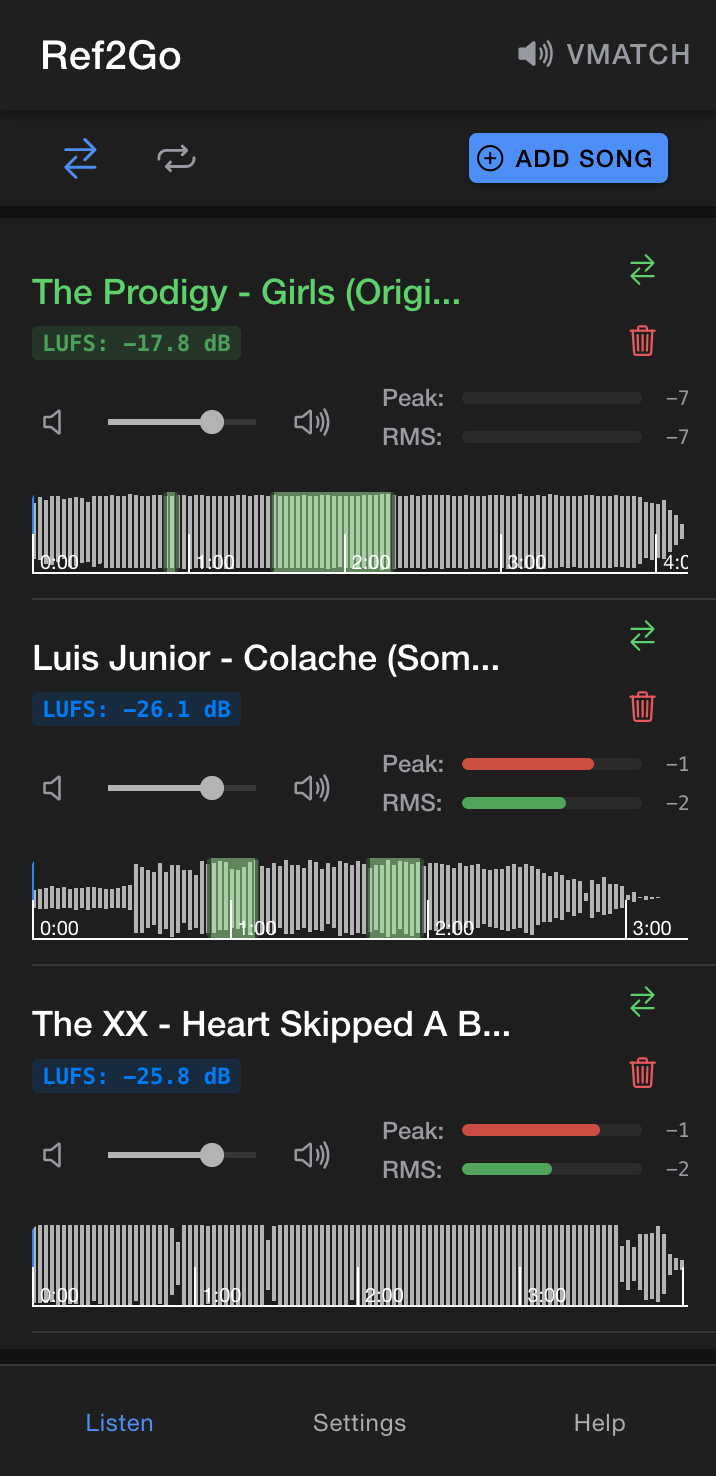
Task: Click volume-up icon on The XX track
Action: 311,1156
